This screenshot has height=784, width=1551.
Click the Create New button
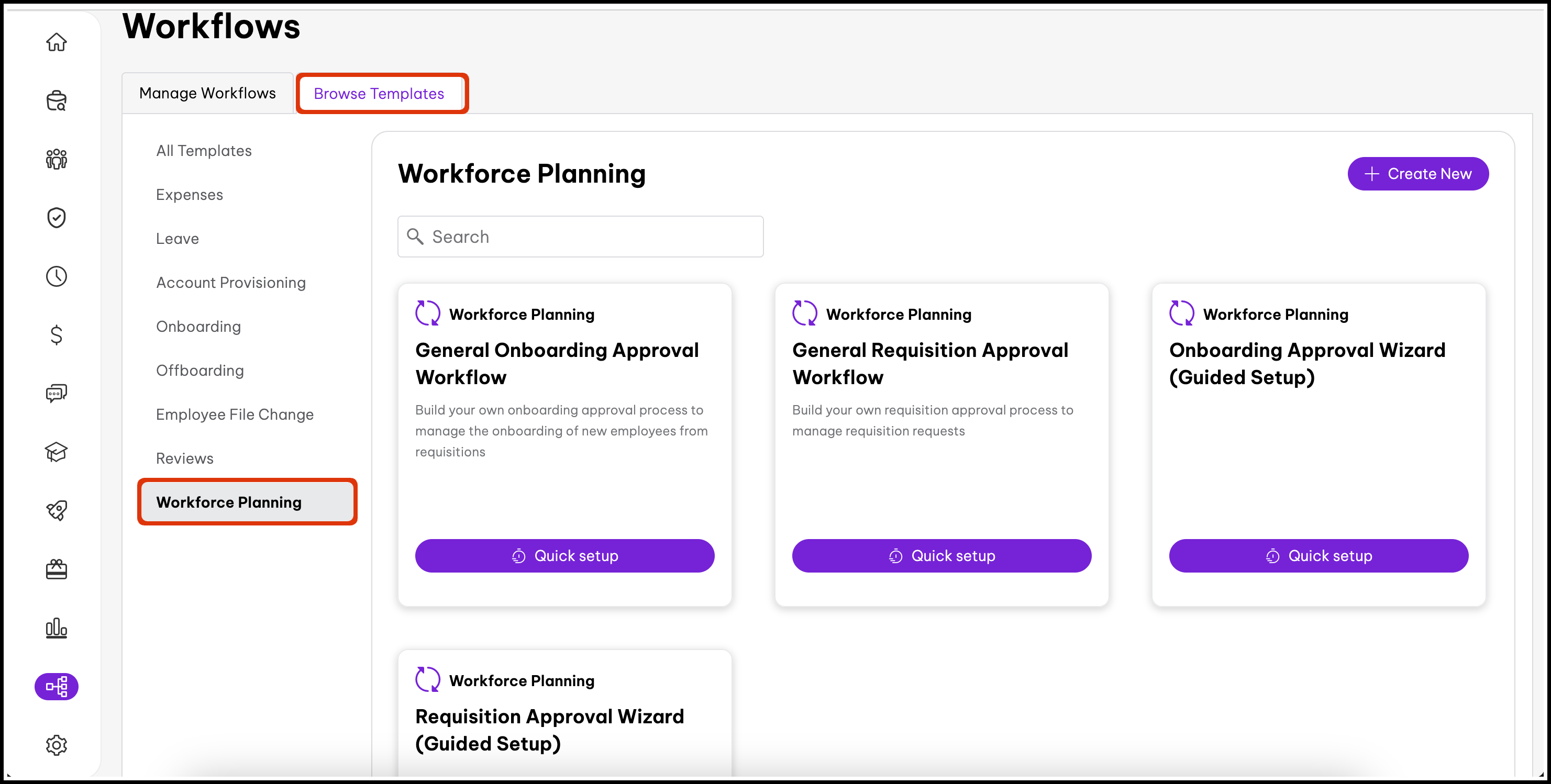click(1417, 174)
